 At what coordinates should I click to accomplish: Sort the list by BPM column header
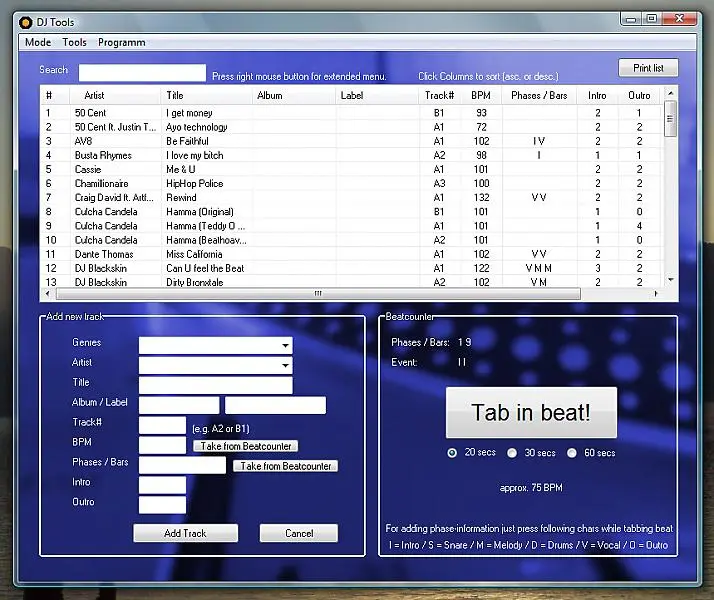[x=481, y=96]
